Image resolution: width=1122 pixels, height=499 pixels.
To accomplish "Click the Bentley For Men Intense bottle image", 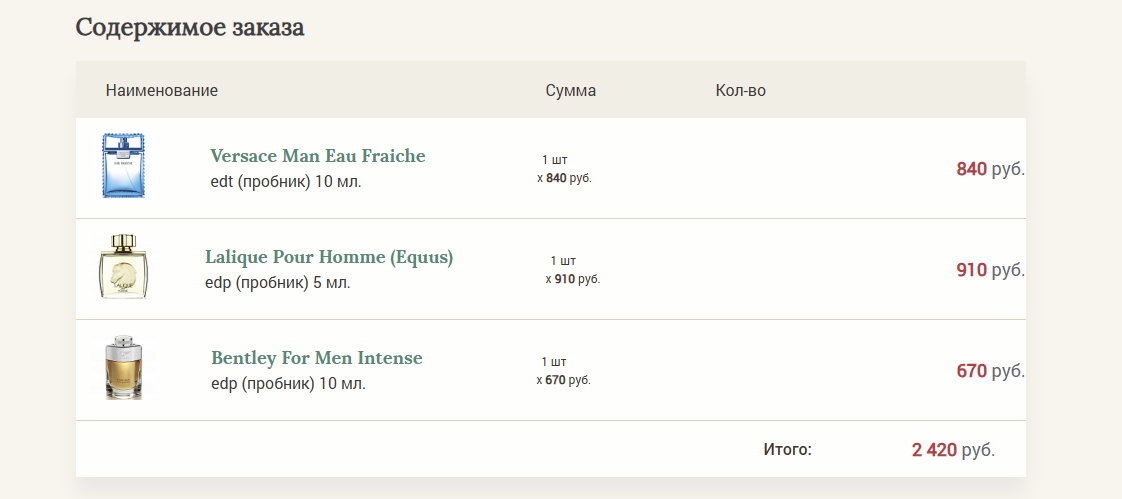I will click(124, 369).
